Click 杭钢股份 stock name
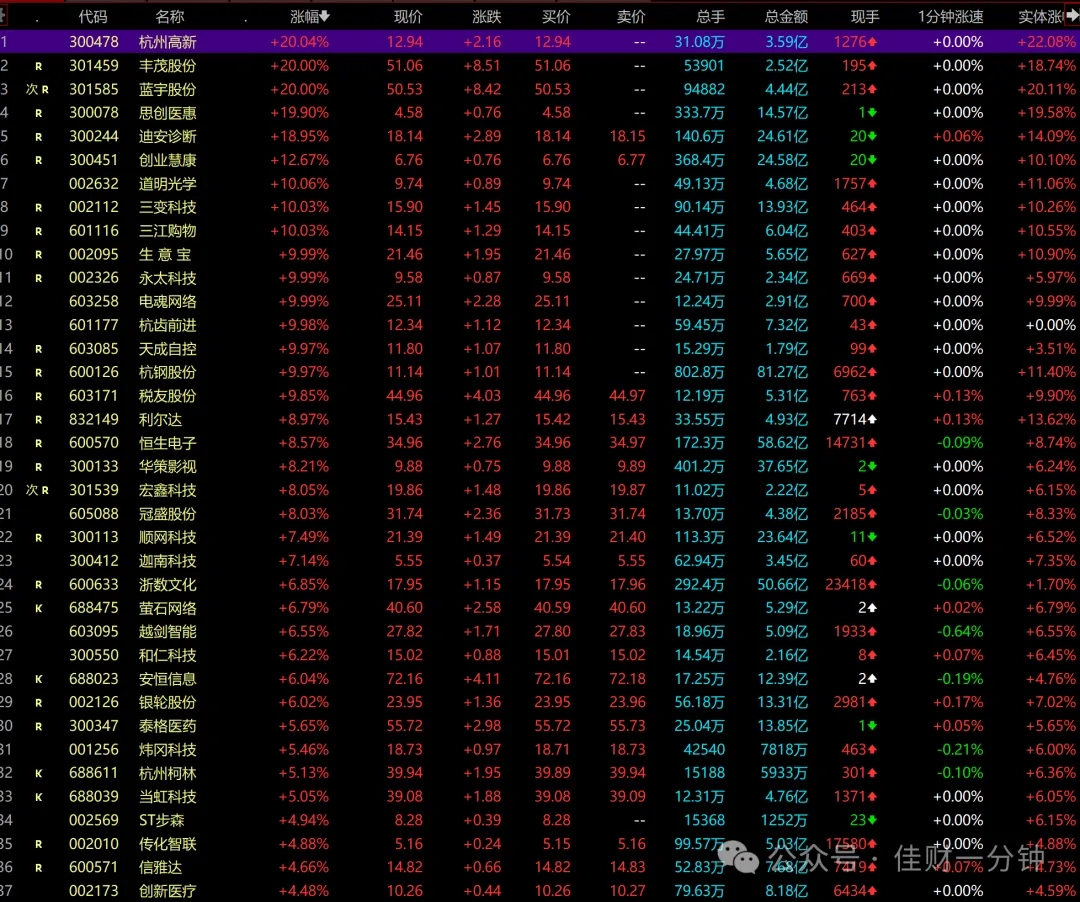 (x=167, y=373)
